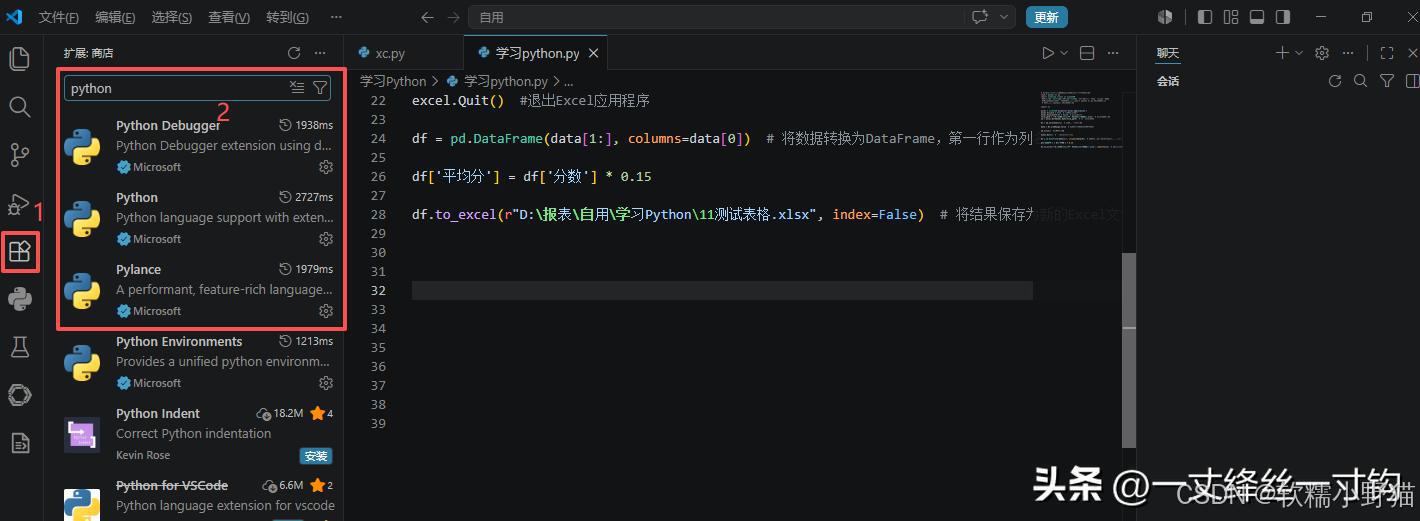This screenshot has height=521, width=1420.
Task: Filter chat sessions with funnel
Action: coord(1387,81)
